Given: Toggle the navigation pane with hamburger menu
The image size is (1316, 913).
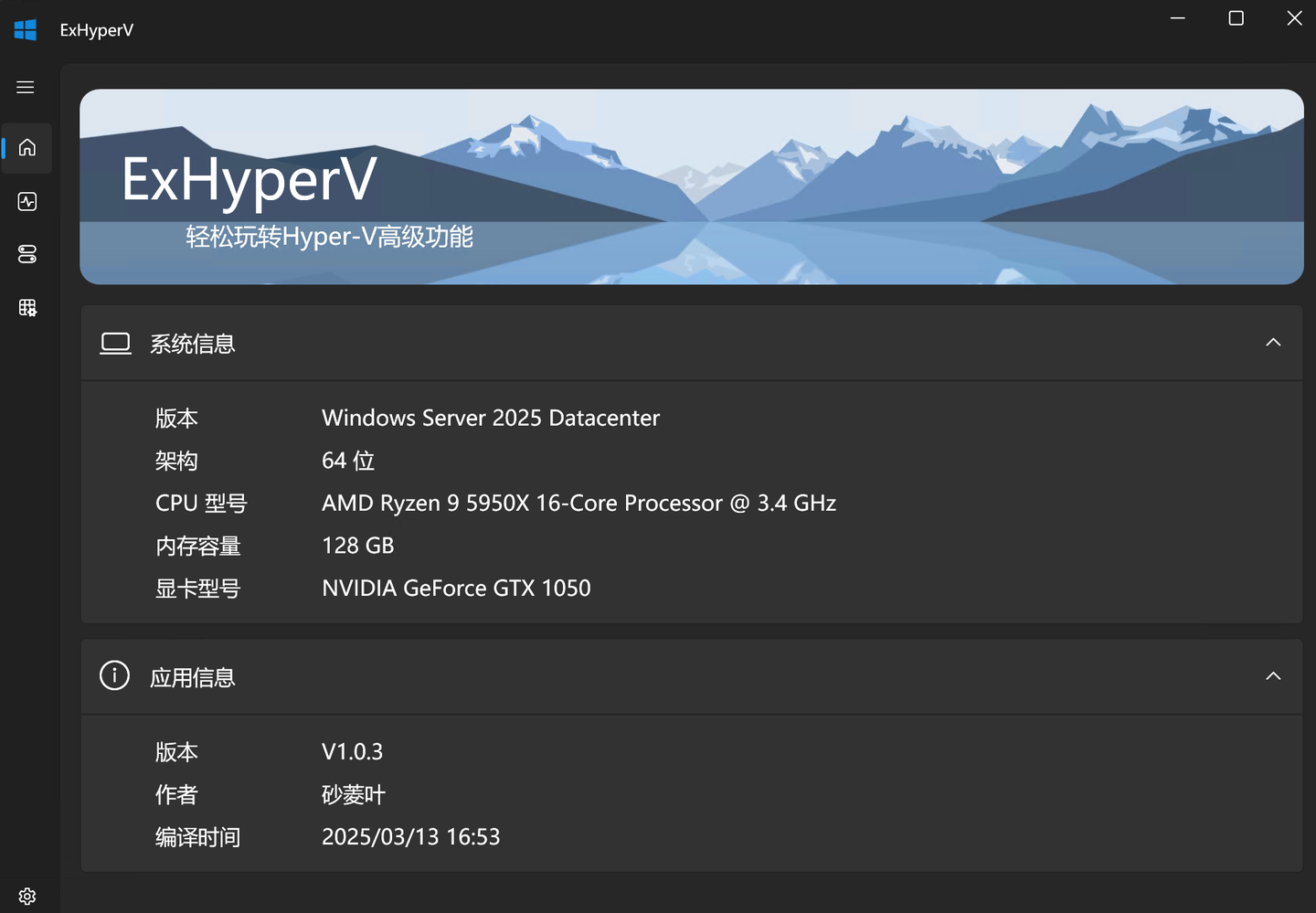Looking at the screenshot, I should (x=25, y=87).
